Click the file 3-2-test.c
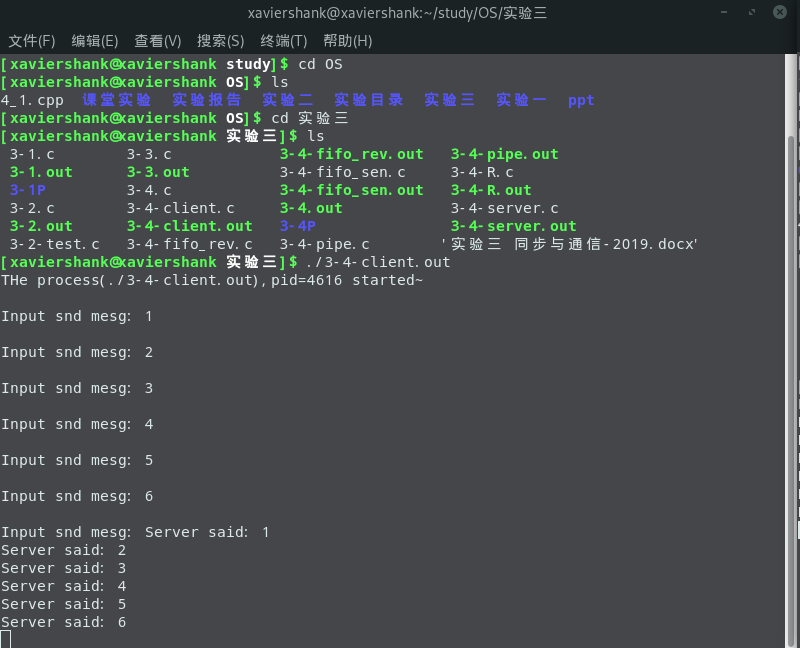This screenshot has width=800, height=648. (55, 244)
